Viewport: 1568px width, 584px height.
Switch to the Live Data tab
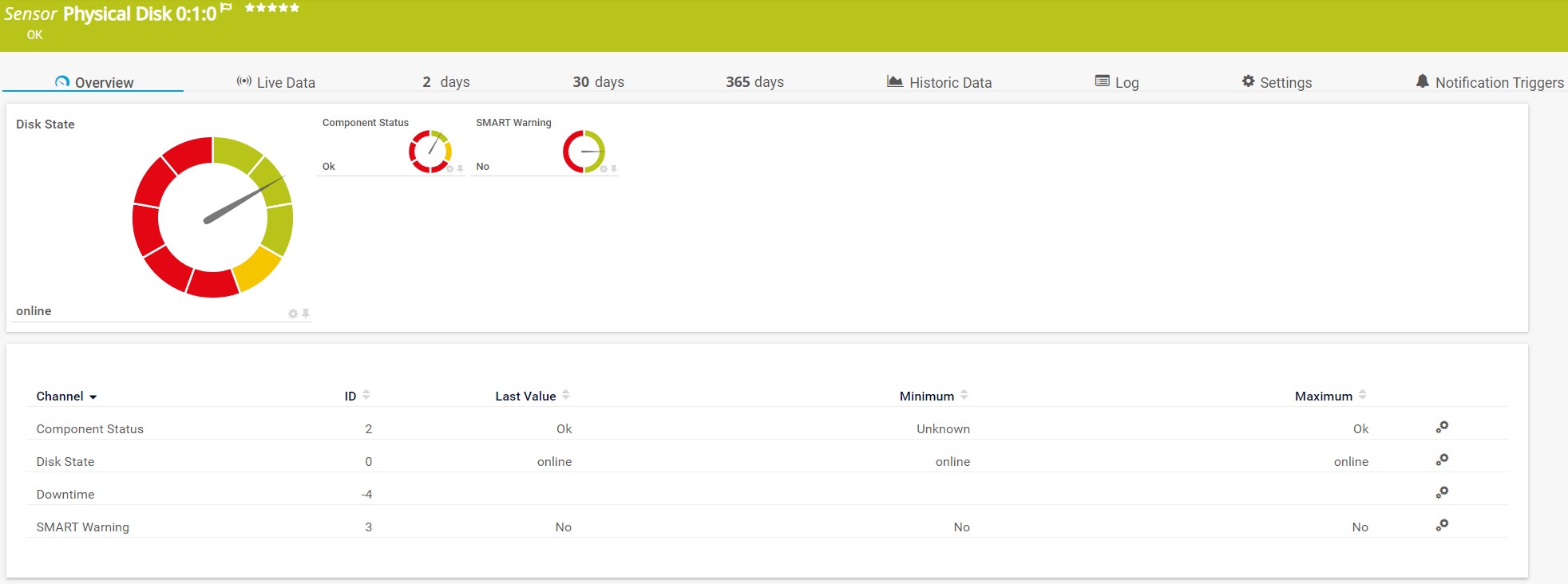point(276,82)
